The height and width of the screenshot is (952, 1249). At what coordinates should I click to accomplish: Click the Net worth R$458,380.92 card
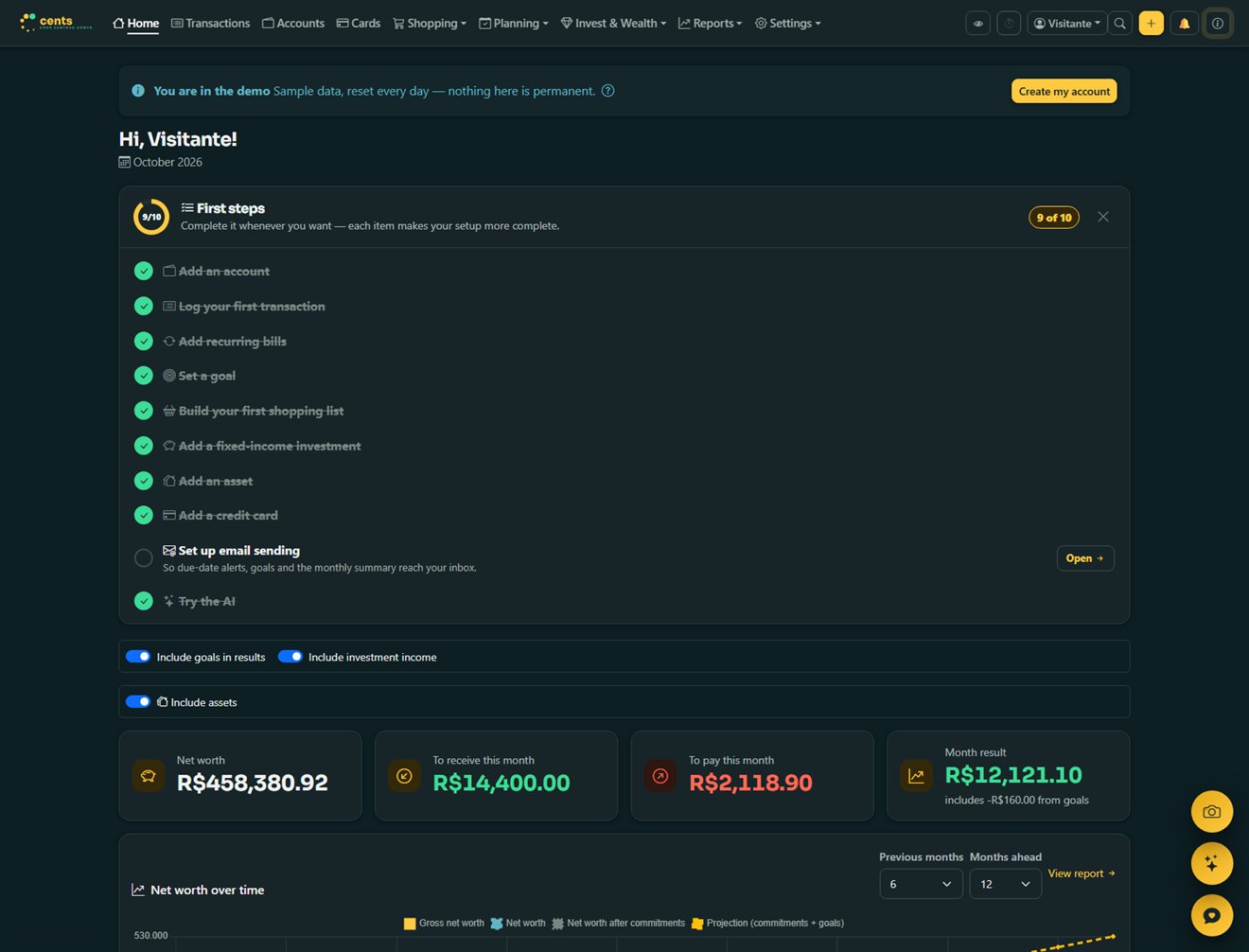coord(240,776)
